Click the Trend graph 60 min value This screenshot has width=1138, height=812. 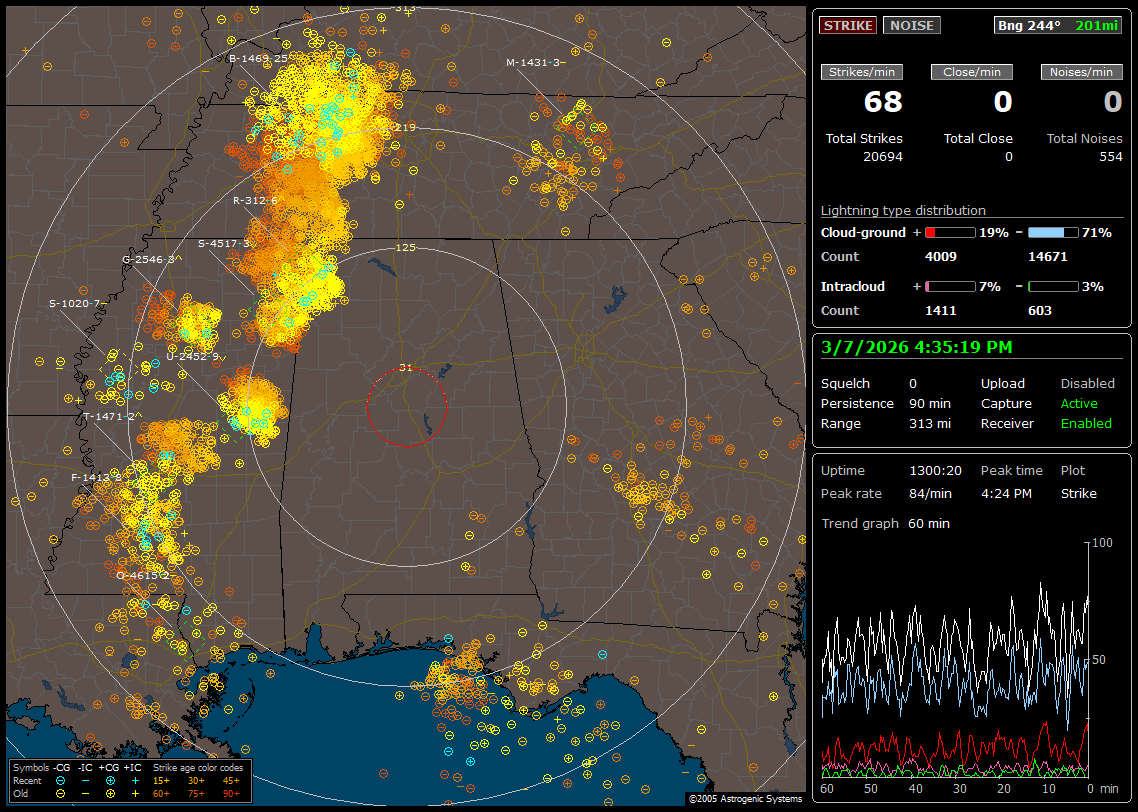(x=928, y=523)
